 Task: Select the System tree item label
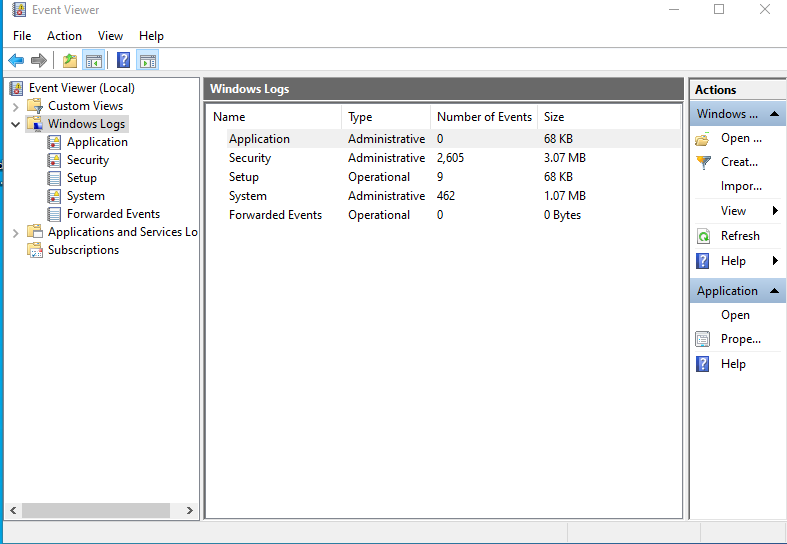[86, 196]
